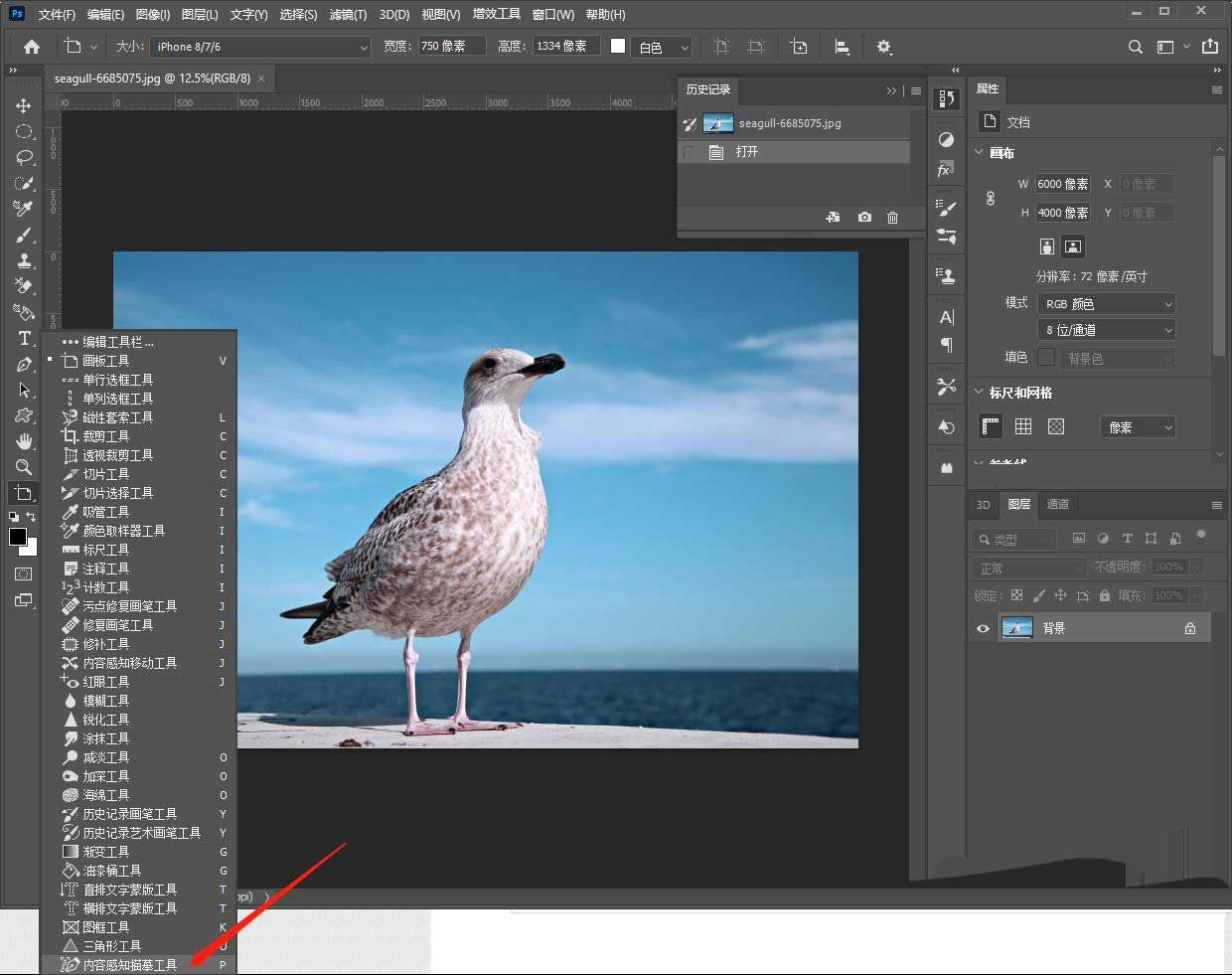
Task: Open the Character panel (A|) icon
Action: [x=946, y=317]
